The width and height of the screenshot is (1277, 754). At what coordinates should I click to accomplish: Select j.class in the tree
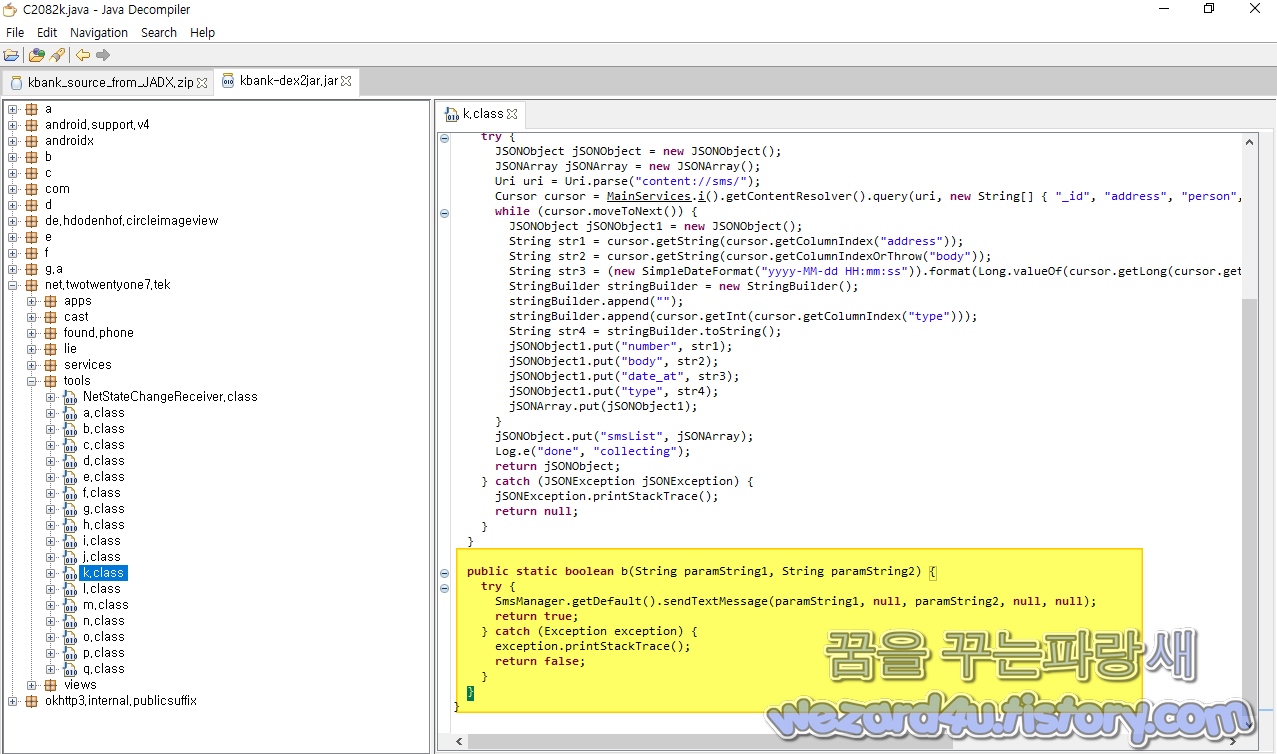point(102,557)
